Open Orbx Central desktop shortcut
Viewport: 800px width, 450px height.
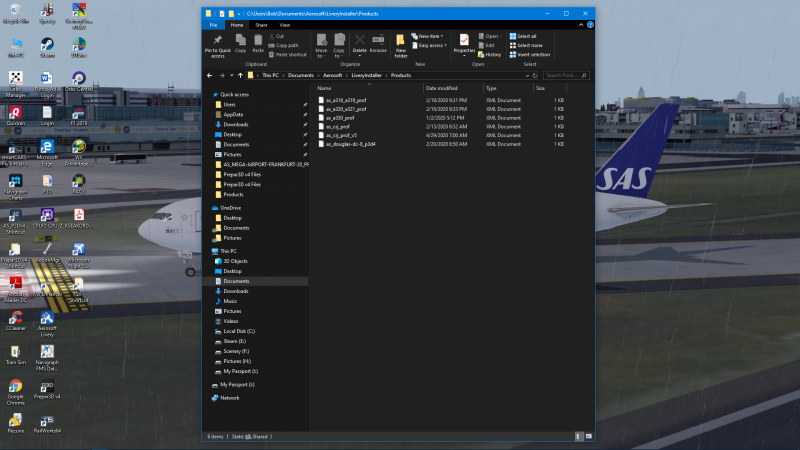tap(79, 82)
